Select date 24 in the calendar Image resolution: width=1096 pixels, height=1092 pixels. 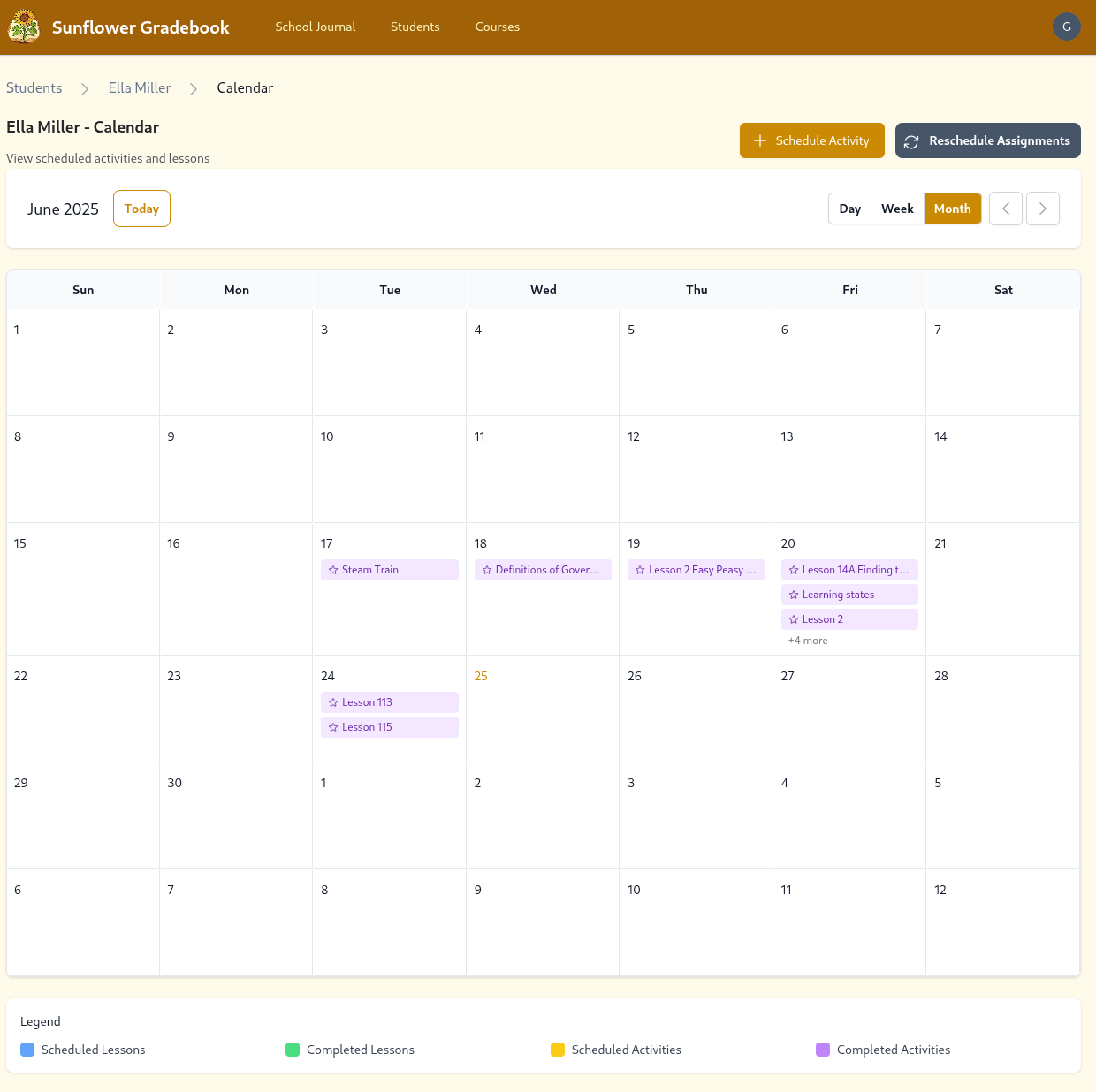click(328, 676)
